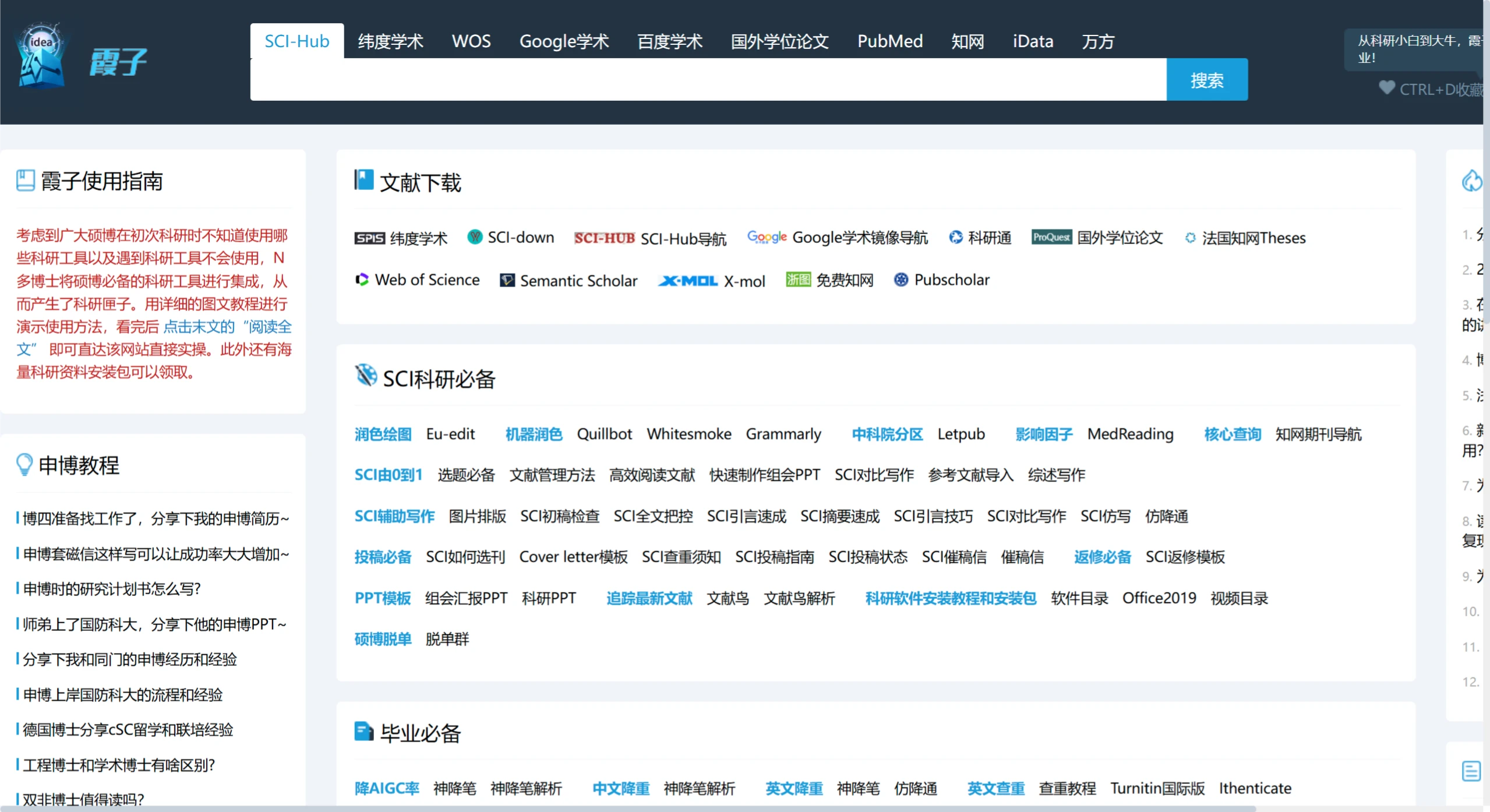Click the Web of Science icon
Image resolution: width=1490 pixels, height=812 pixels.
point(362,280)
